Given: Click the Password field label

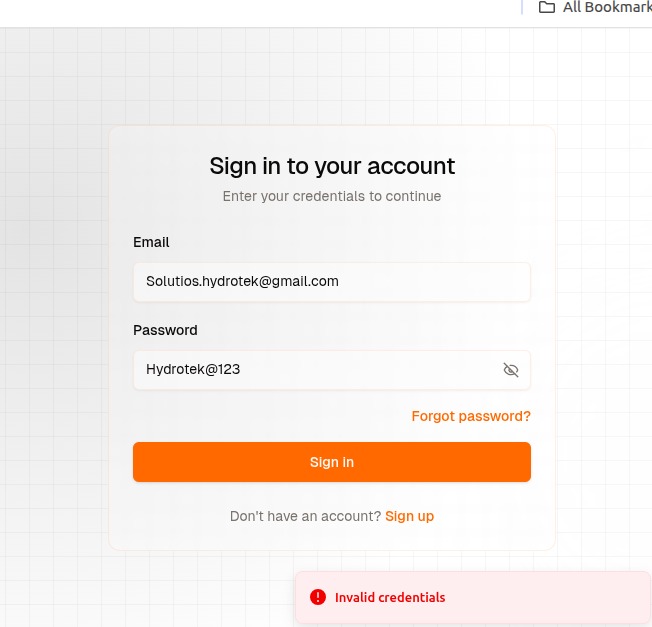Looking at the screenshot, I should coord(165,330).
